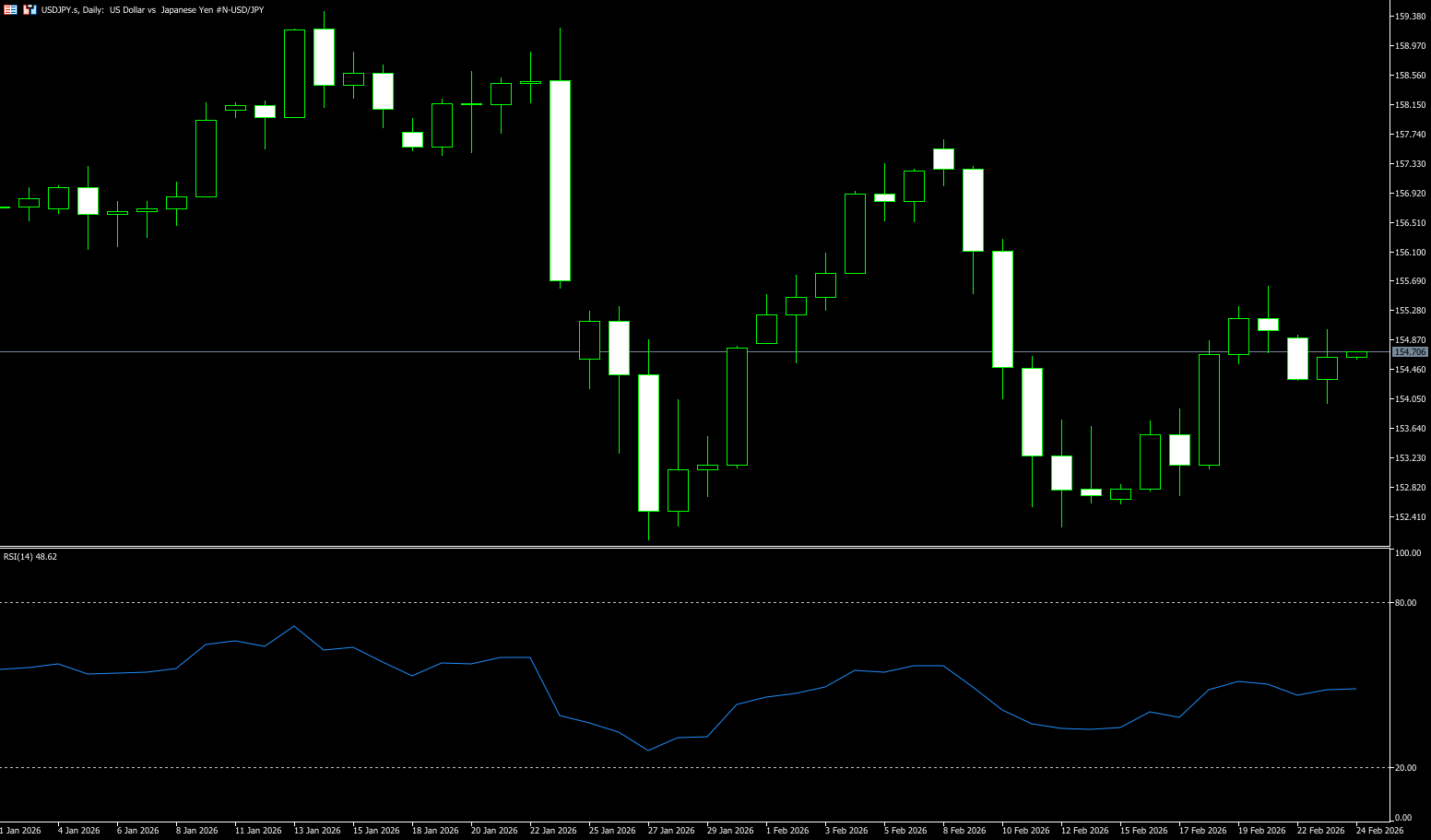Select the 13 Jan 2026 date label
Viewport: 1431px width, 840px height.
coord(317,831)
